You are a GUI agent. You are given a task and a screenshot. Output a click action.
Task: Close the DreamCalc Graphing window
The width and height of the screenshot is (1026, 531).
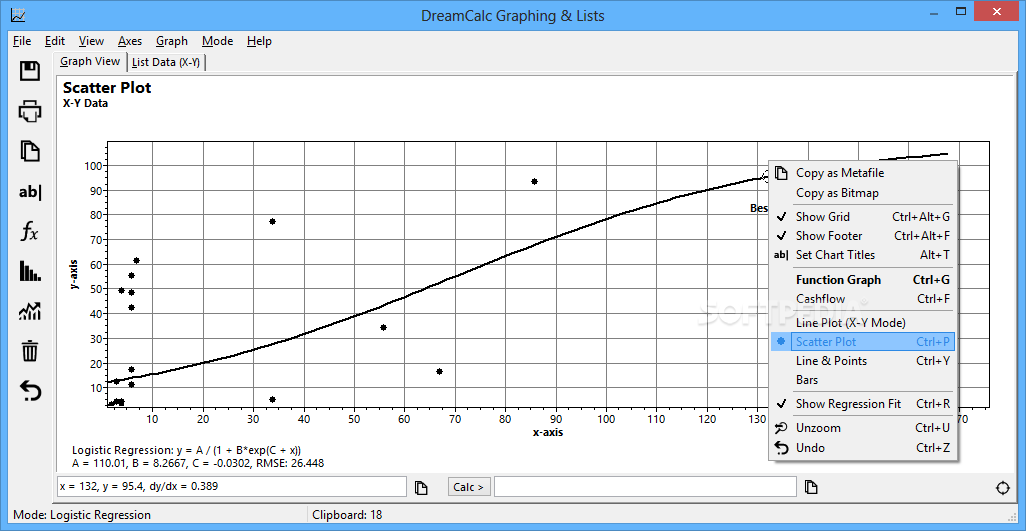pos(999,11)
